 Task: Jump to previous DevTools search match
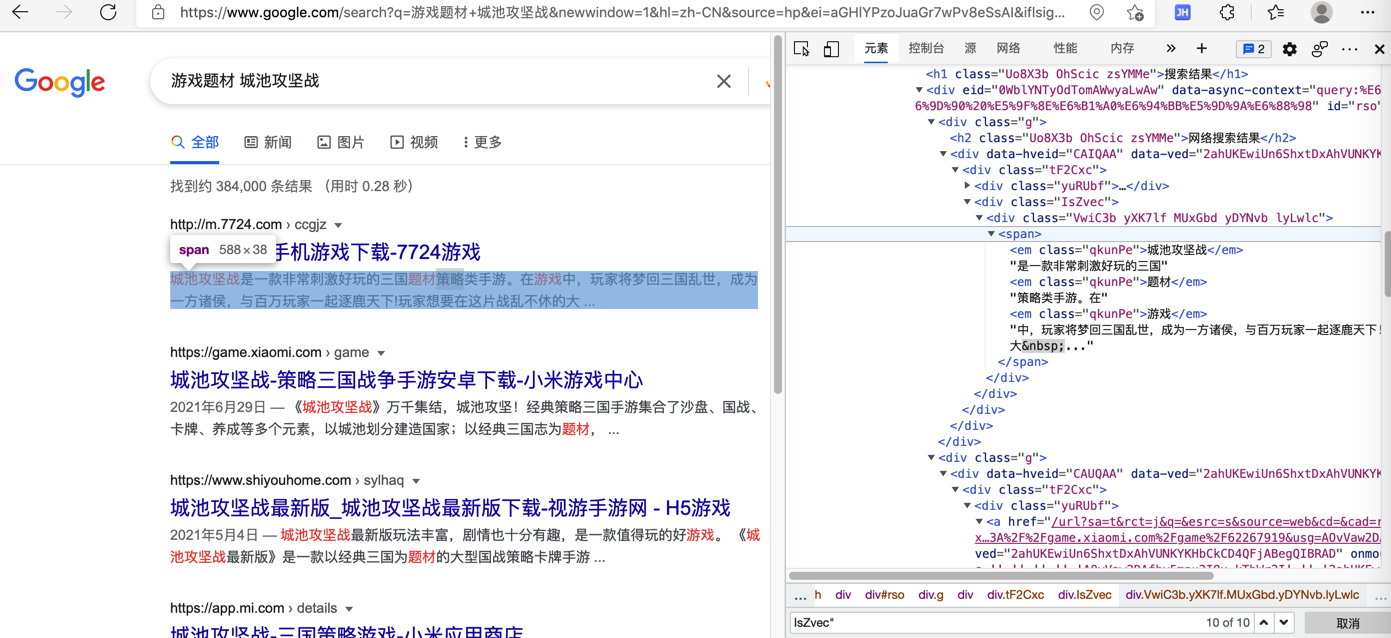(1264, 623)
